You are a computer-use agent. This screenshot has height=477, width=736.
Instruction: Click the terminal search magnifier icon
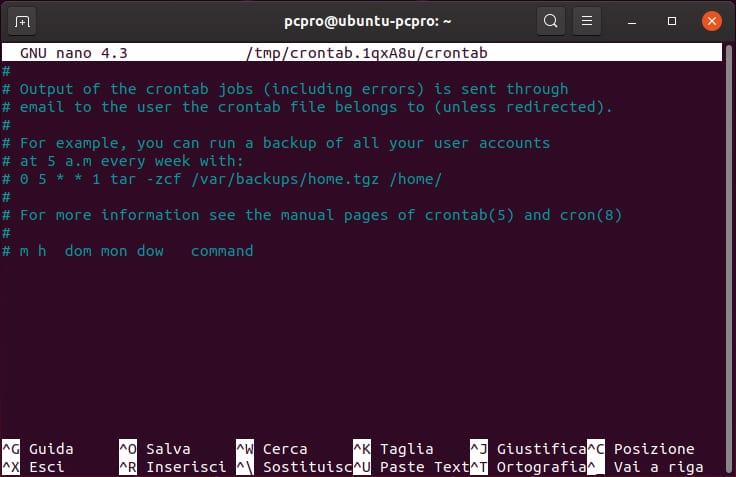pyautogui.click(x=550, y=20)
